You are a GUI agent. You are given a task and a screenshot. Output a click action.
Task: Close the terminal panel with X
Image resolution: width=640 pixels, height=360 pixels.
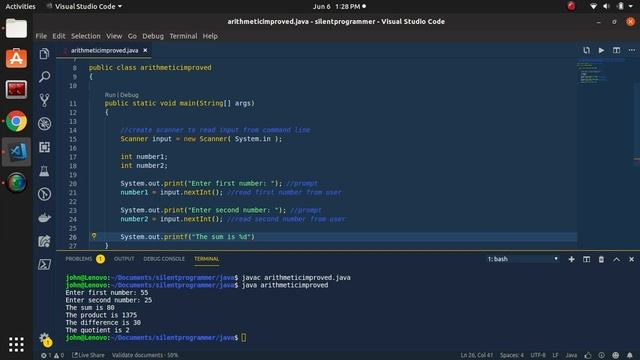pos(631,259)
